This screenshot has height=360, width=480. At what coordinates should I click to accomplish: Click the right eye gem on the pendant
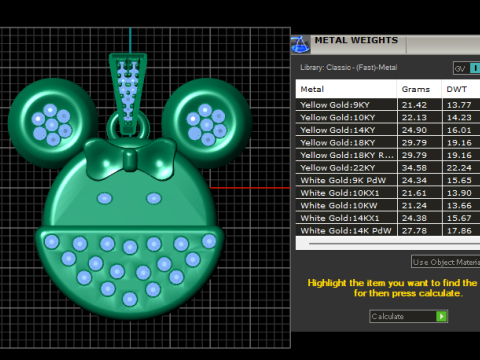tap(154, 198)
